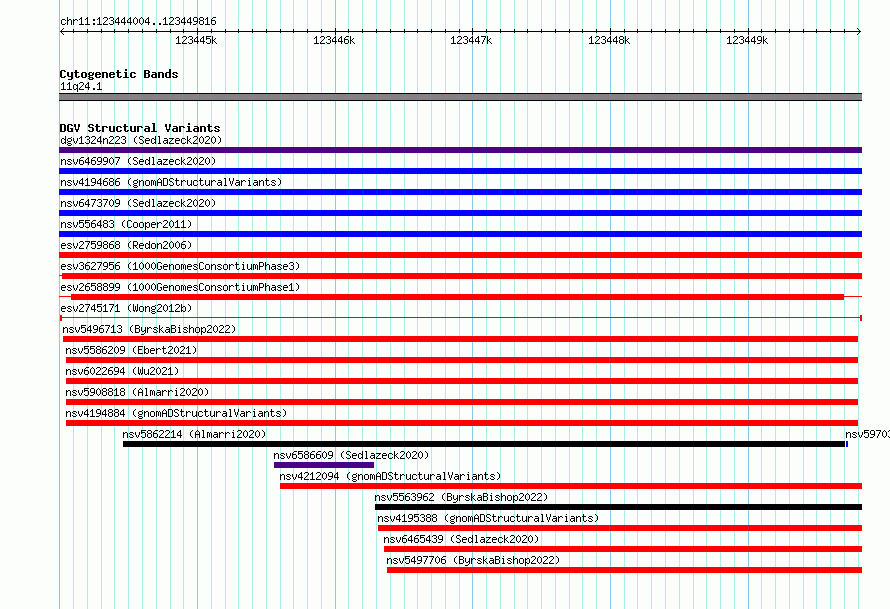Select the esv2745171 (Wong2012b) label
890x609 pixels.
[x=126, y=308]
